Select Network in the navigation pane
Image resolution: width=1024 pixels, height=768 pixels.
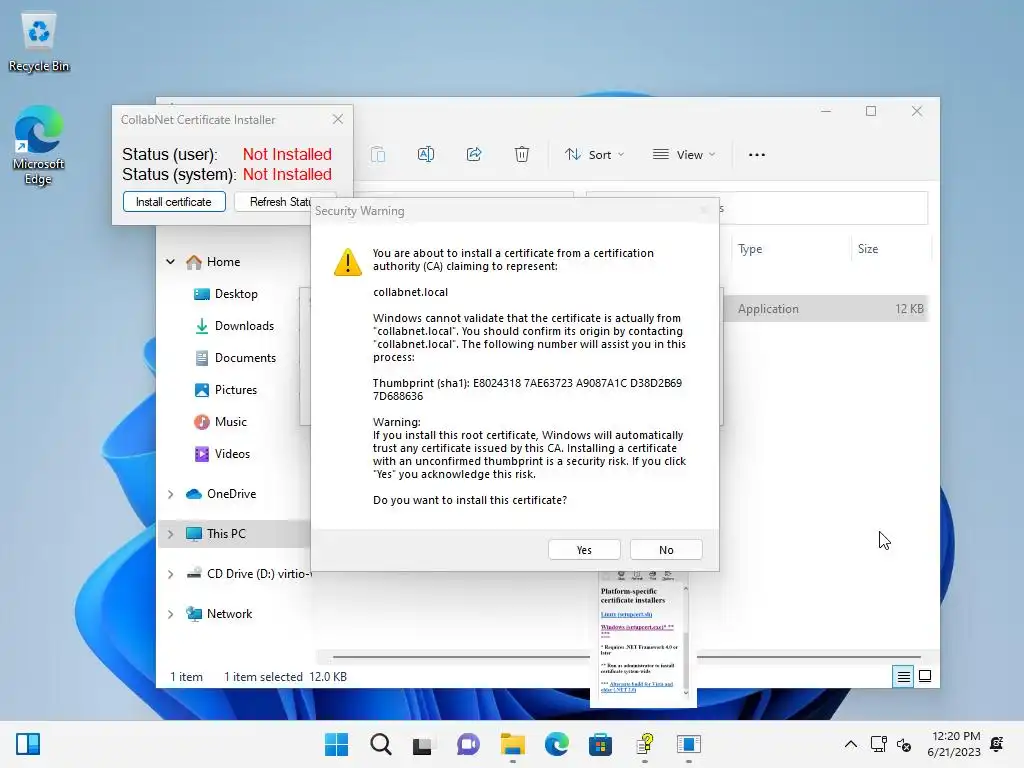(x=229, y=614)
